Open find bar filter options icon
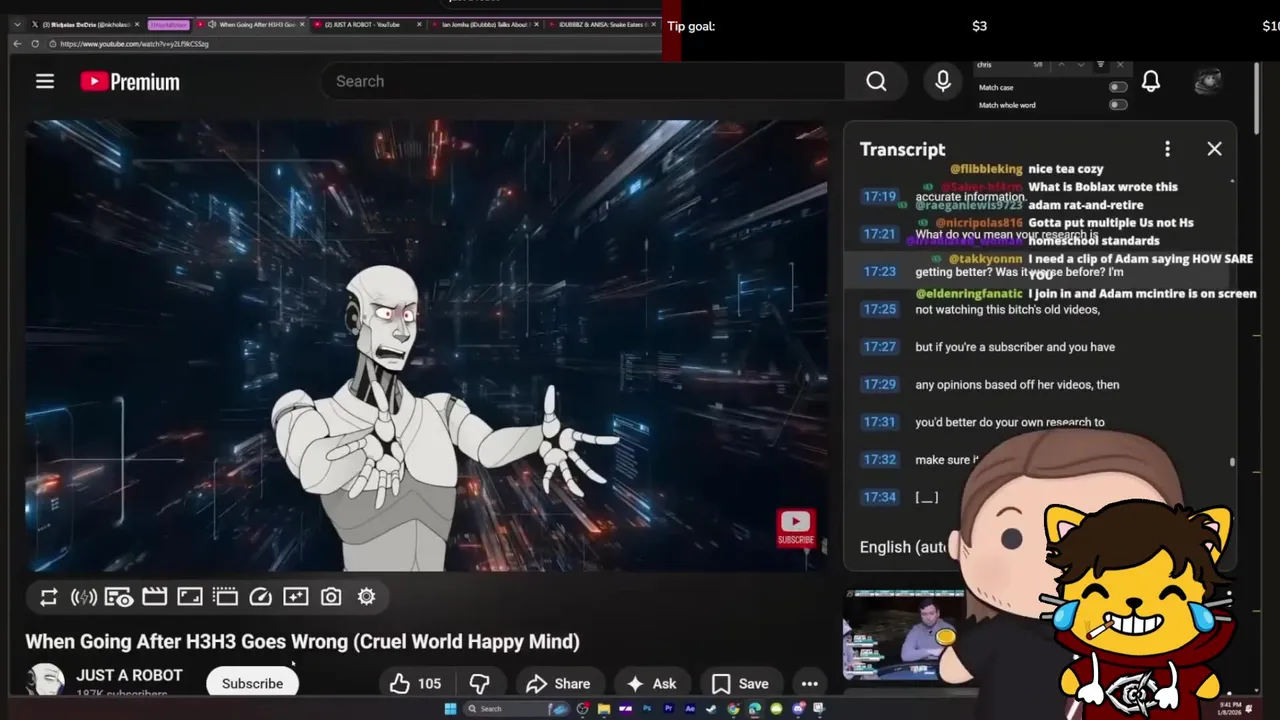The image size is (1280, 720). [x=1101, y=65]
